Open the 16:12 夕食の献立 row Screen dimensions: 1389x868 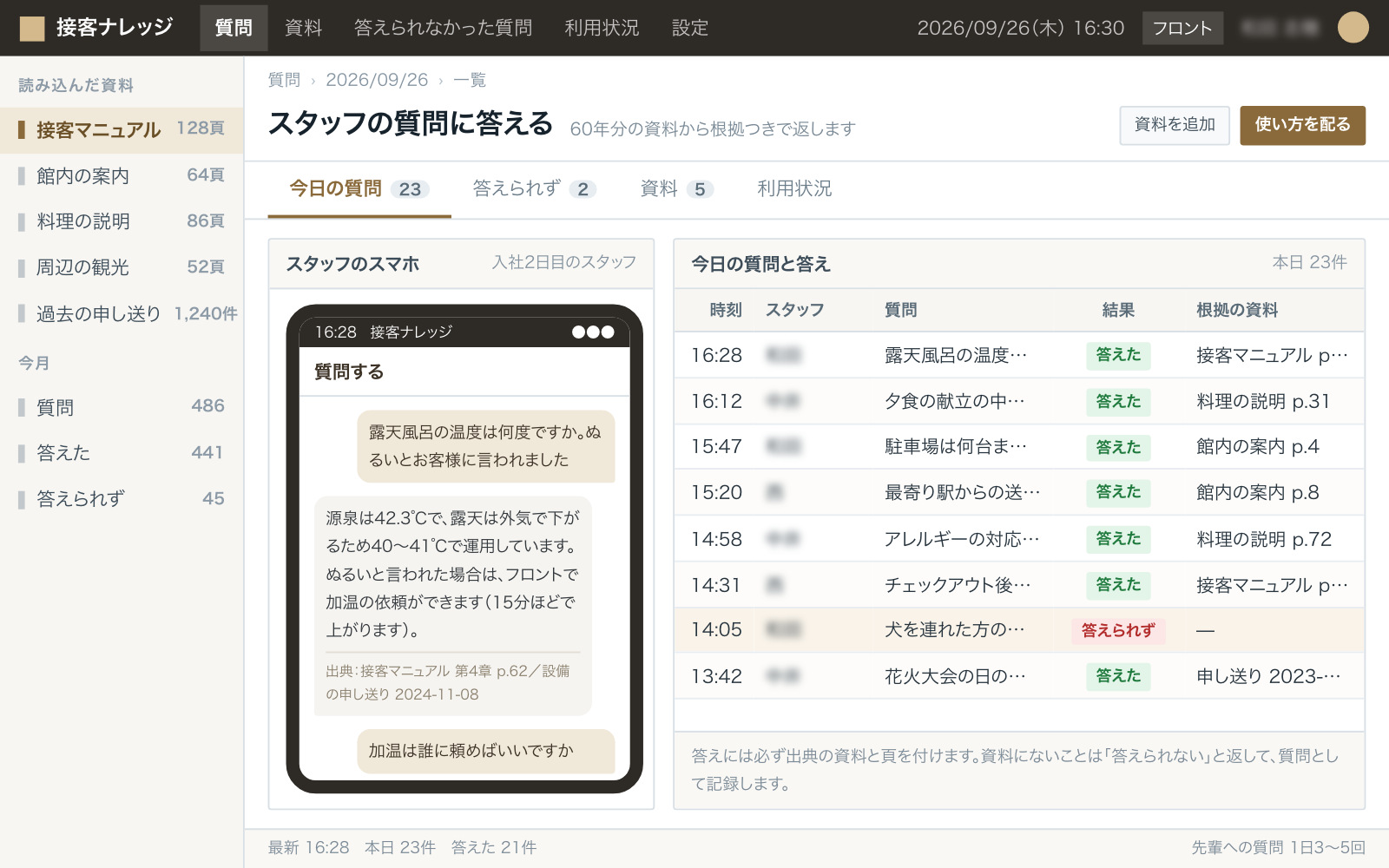(x=1019, y=401)
